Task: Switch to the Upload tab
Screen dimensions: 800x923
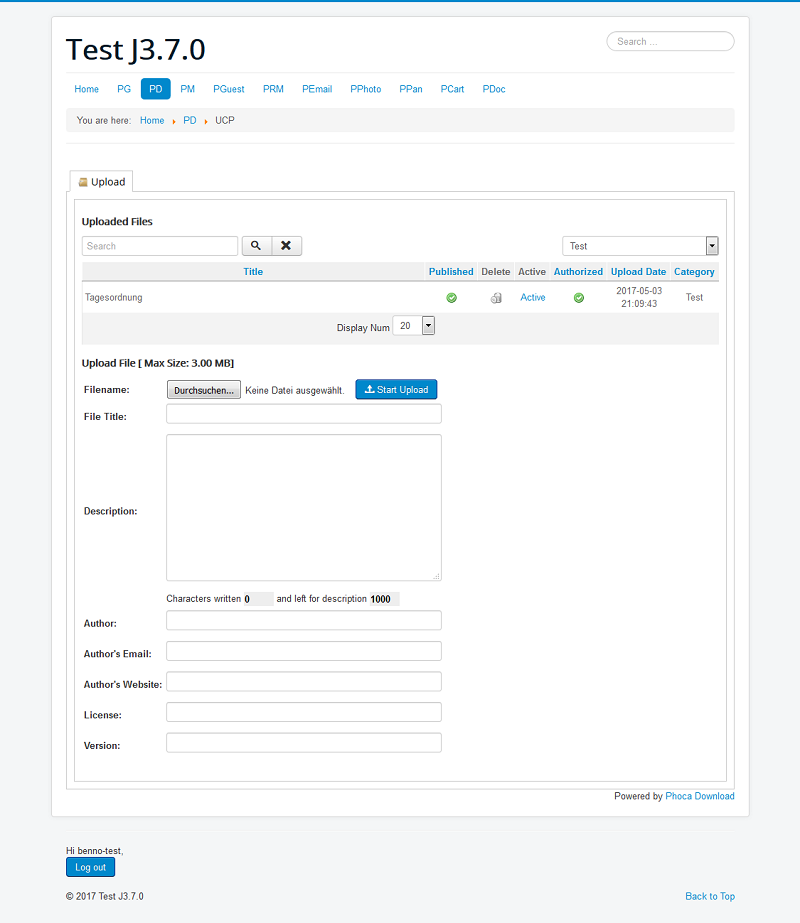Action: (x=102, y=182)
